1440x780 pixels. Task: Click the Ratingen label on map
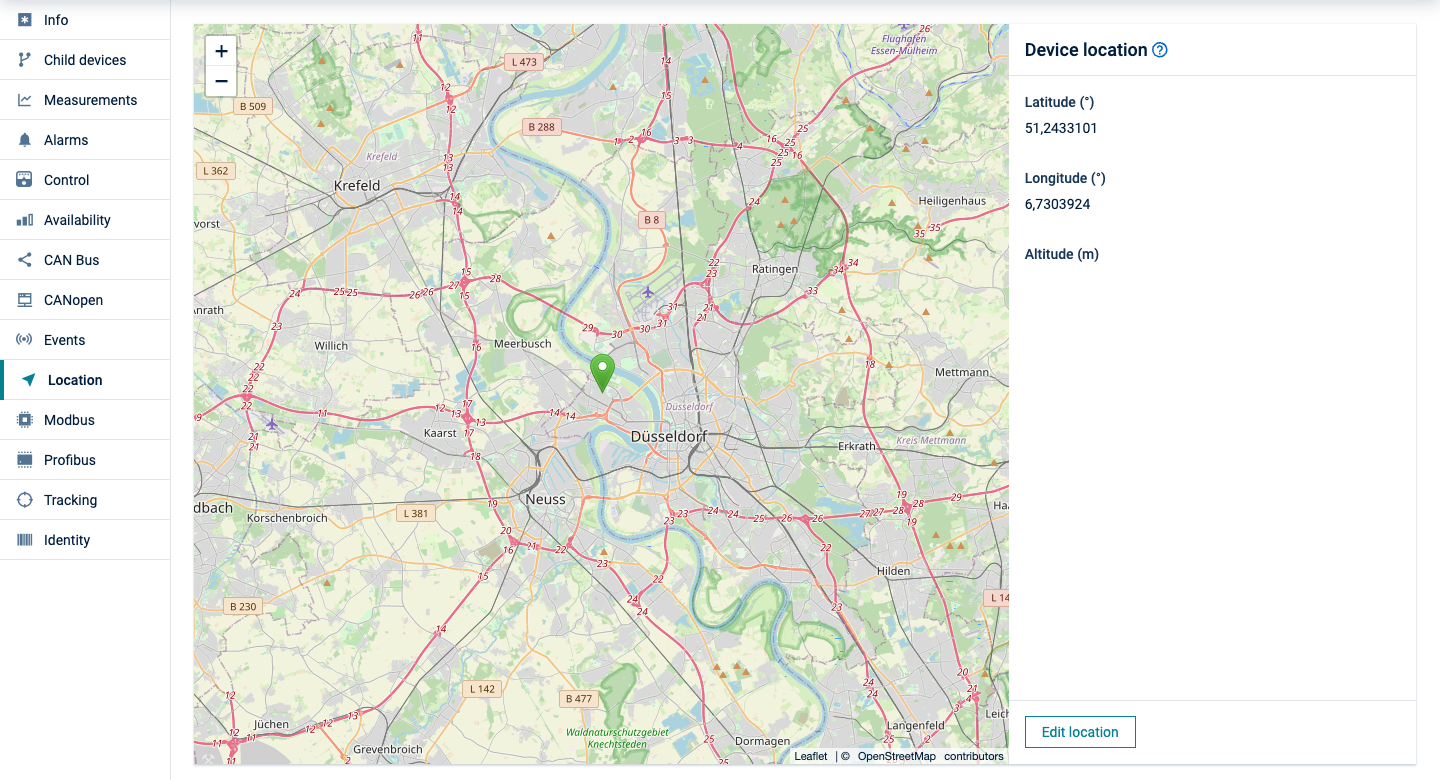[775, 269]
